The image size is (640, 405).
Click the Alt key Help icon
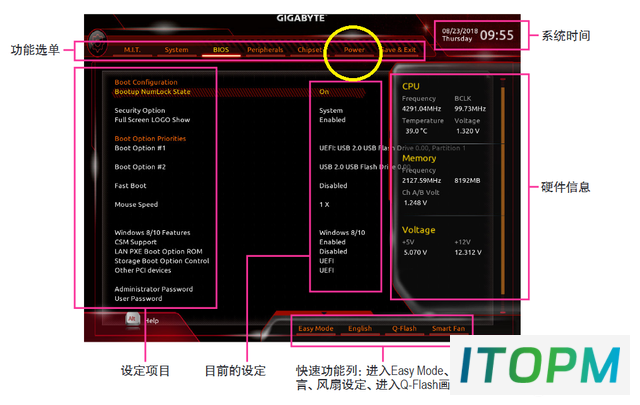tap(132, 319)
